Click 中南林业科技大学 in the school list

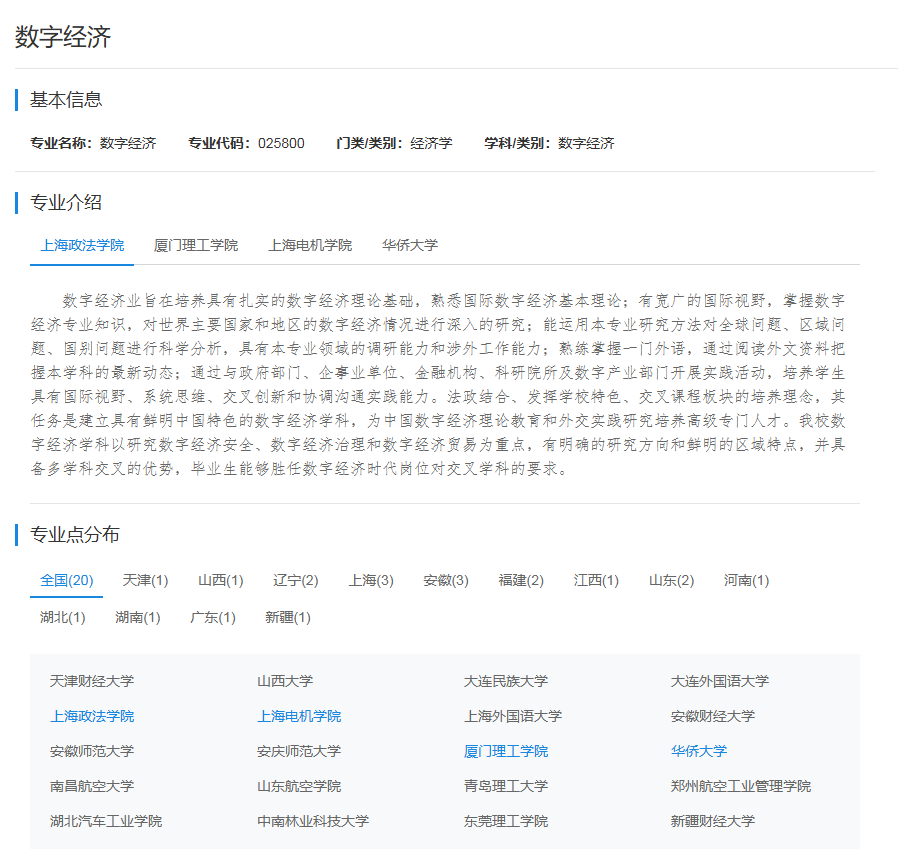pos(313,821)
